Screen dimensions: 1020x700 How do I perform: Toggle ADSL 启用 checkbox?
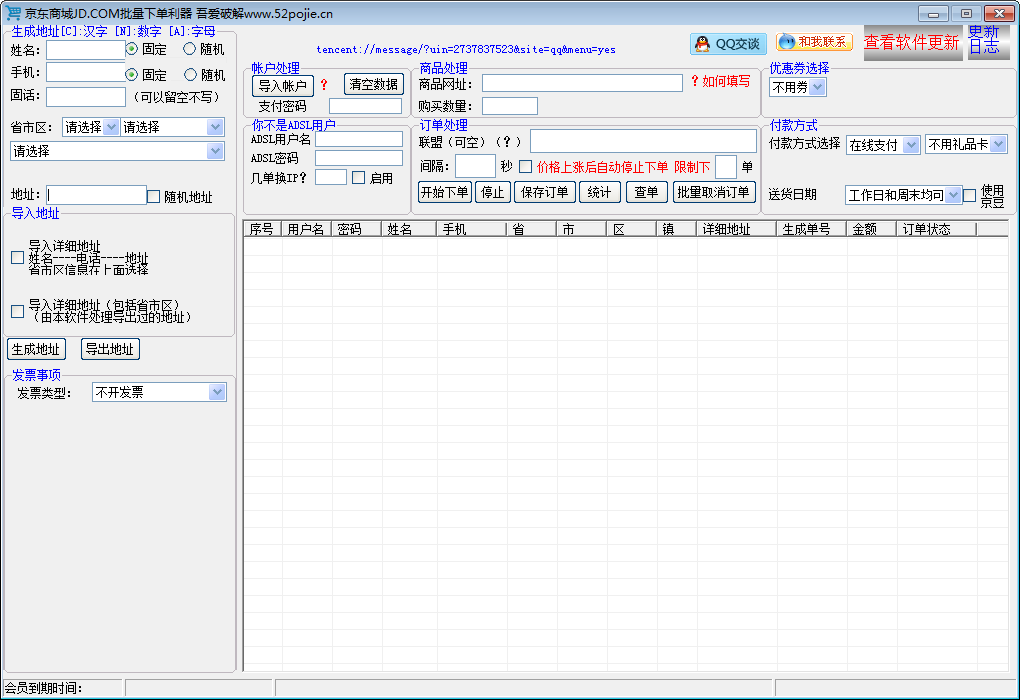point(358,178)
